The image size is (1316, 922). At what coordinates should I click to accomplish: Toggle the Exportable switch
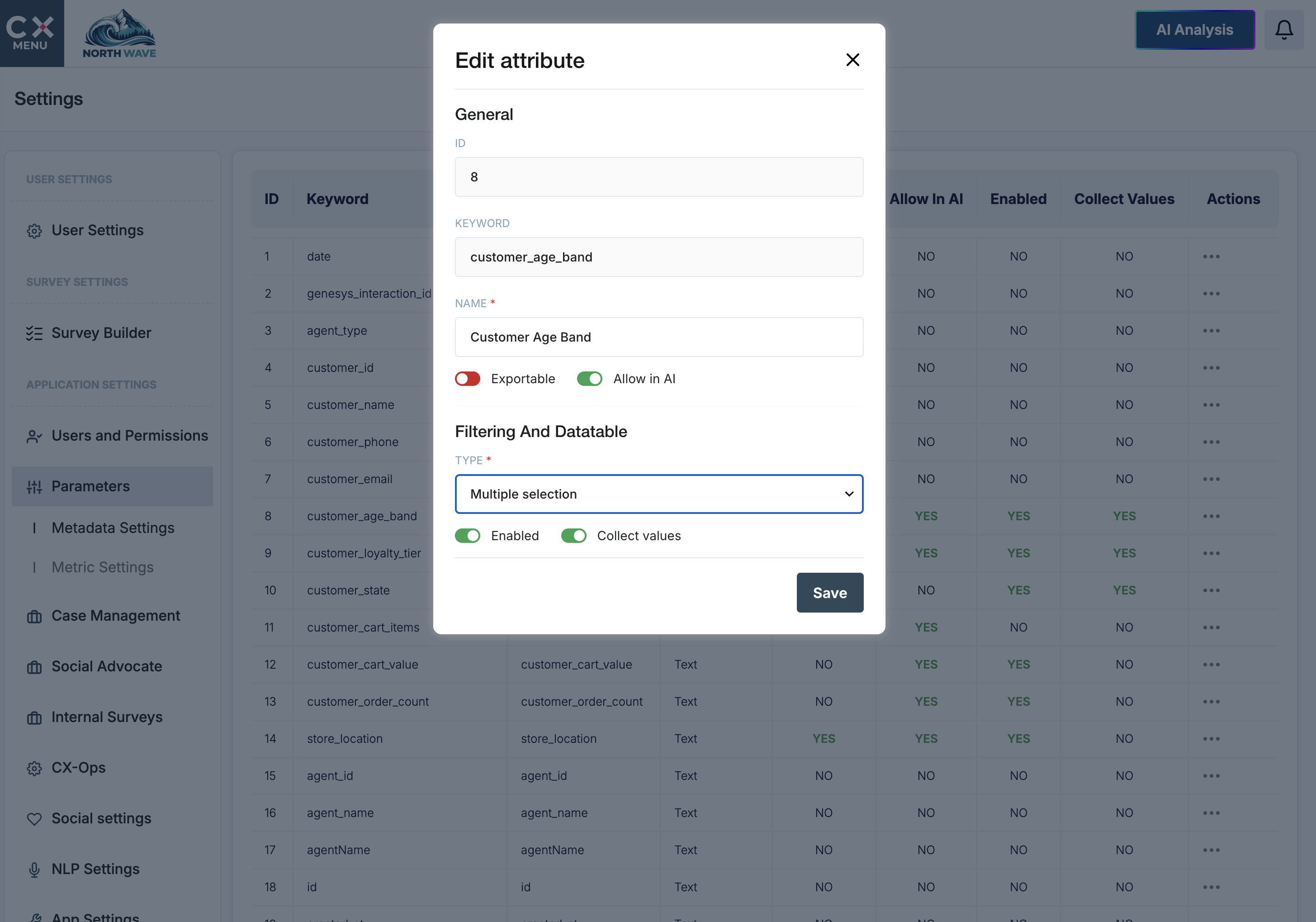[467, 378]
